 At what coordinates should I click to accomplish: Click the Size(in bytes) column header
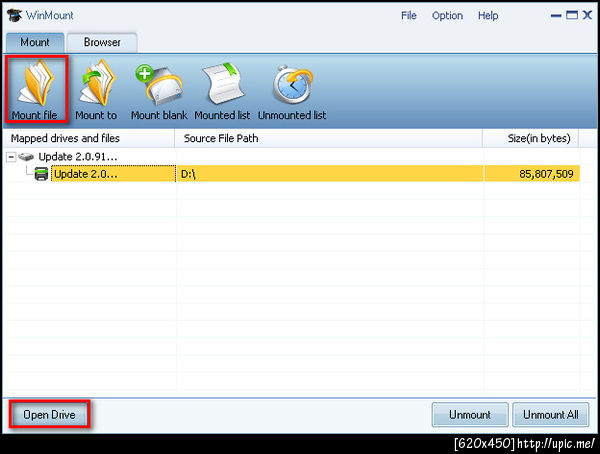click(531, 138)
